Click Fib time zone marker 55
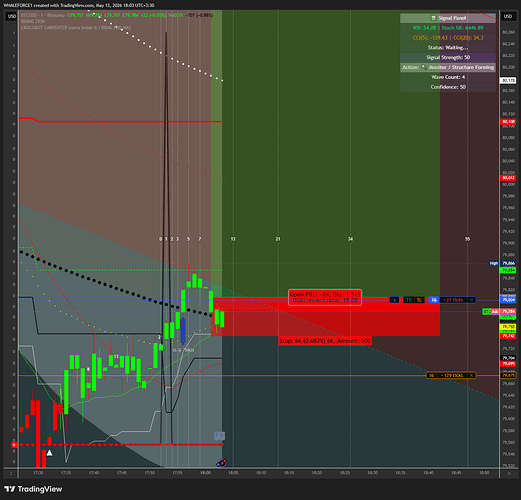Image resolution: width=521 pixels, height=500 pixels. click(x=467, y=239)
